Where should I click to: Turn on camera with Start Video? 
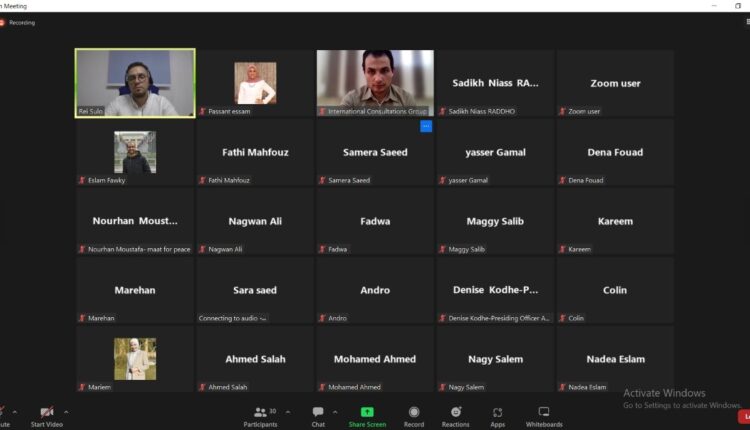coord(47,415)
